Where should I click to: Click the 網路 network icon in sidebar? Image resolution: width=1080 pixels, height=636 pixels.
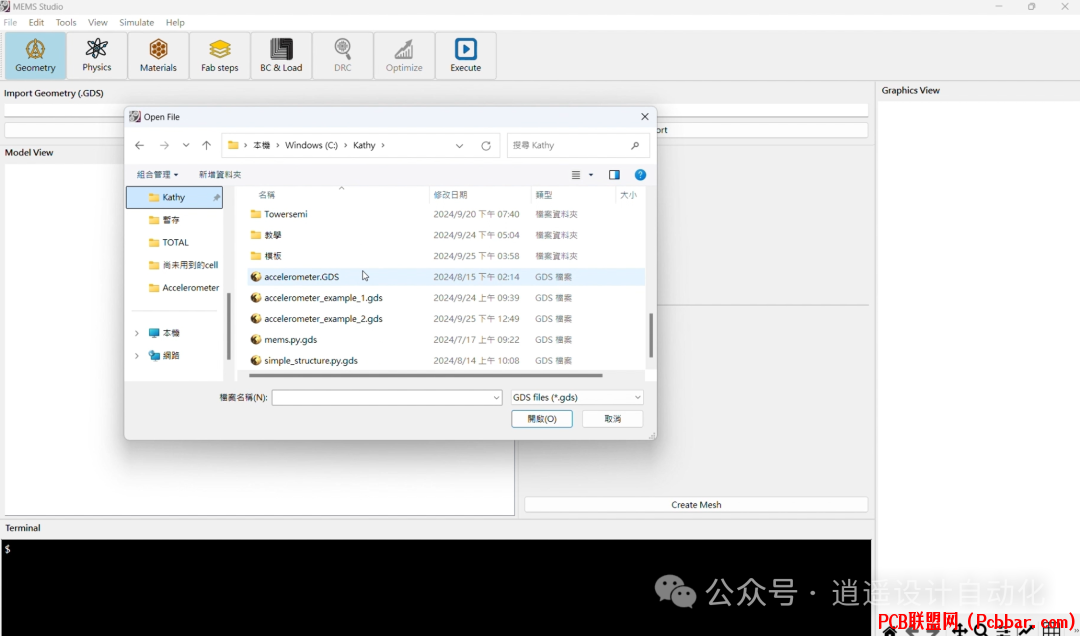[x=154, y=356]
